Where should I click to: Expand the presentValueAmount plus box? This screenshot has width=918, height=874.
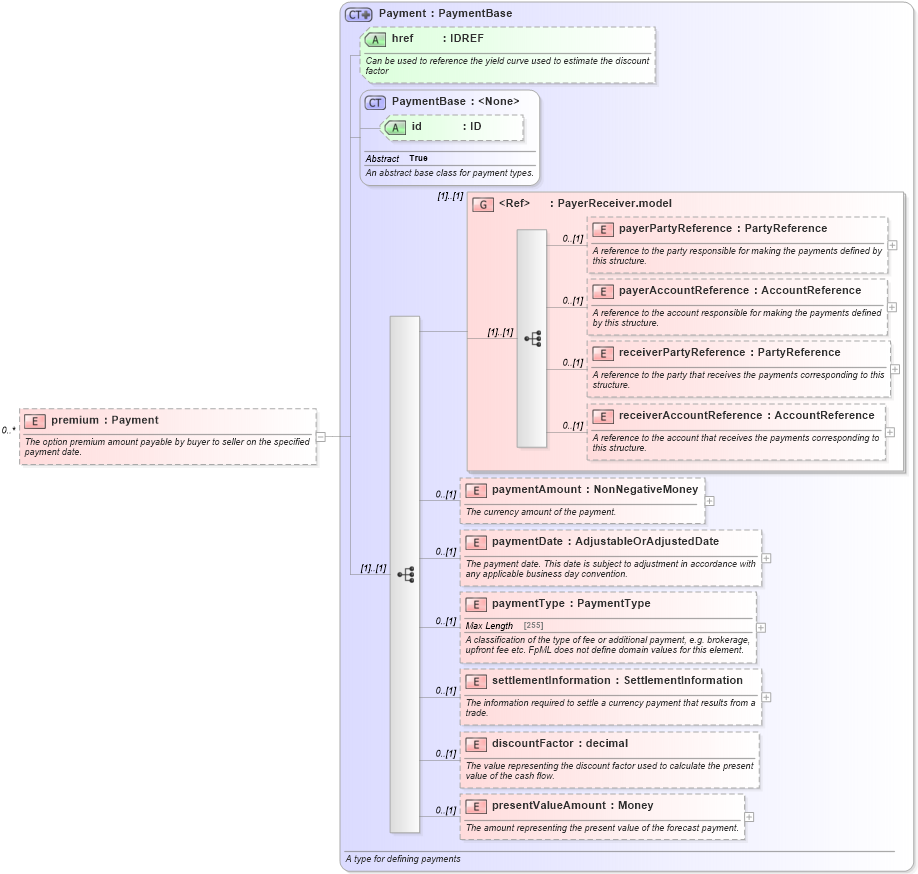coord(749,817)
